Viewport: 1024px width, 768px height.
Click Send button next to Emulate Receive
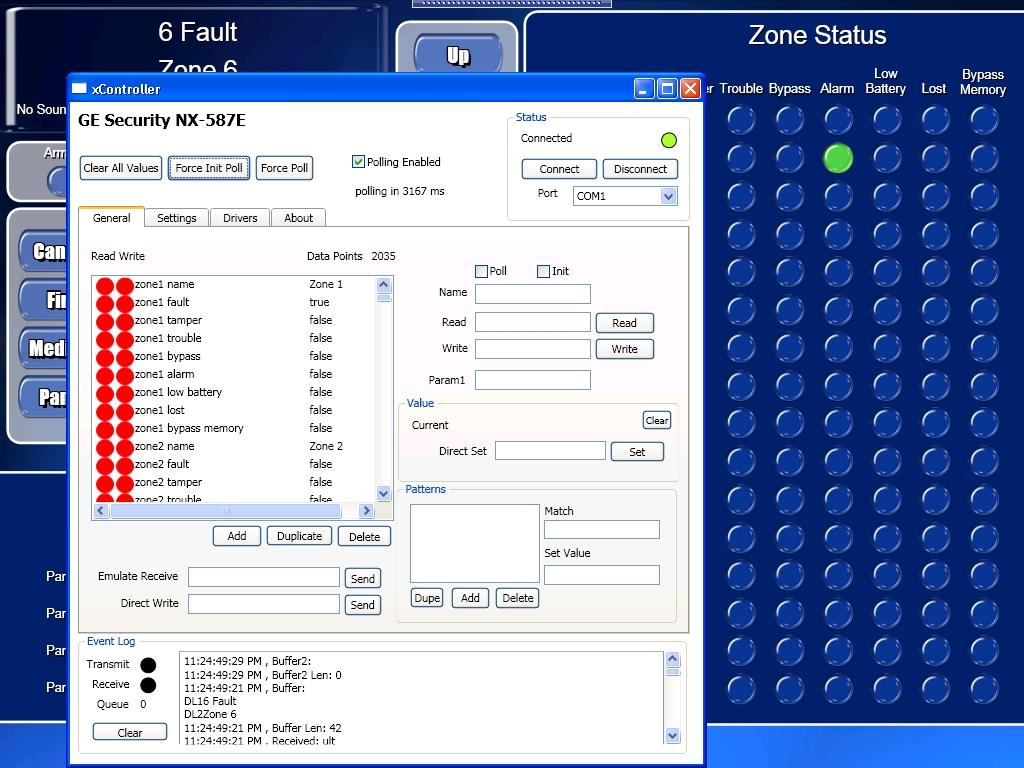click(362, 579)
